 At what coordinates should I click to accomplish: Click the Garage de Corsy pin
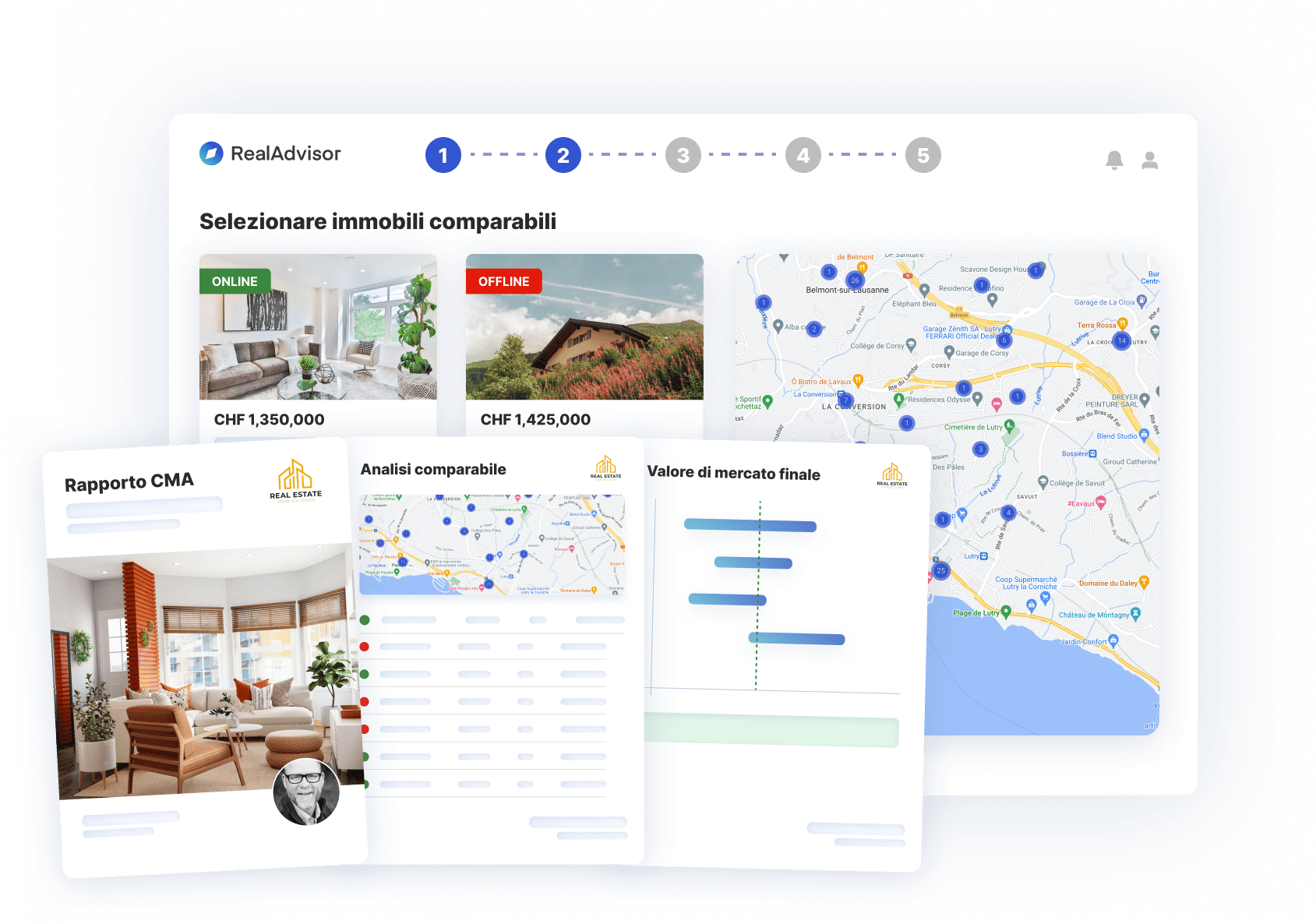pos(949,353)
